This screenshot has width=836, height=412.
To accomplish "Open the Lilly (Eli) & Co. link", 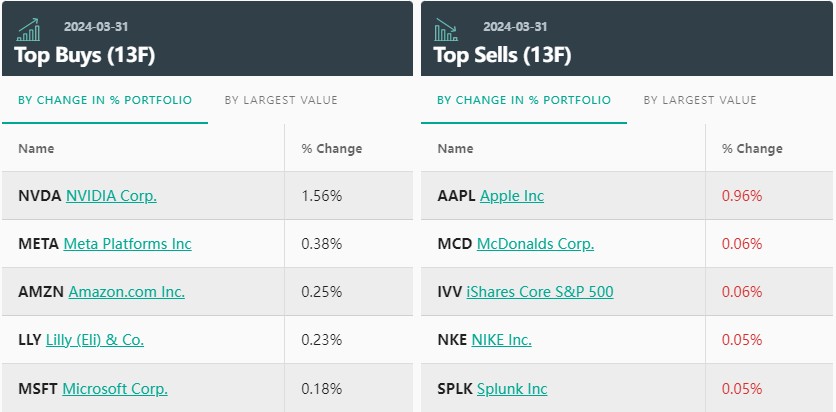I will tap(95, 340).
